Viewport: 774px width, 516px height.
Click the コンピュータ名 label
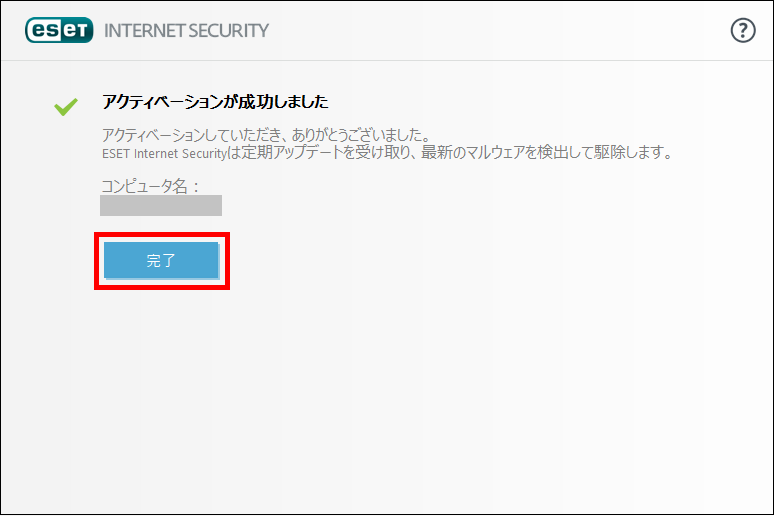click(151, 186)
